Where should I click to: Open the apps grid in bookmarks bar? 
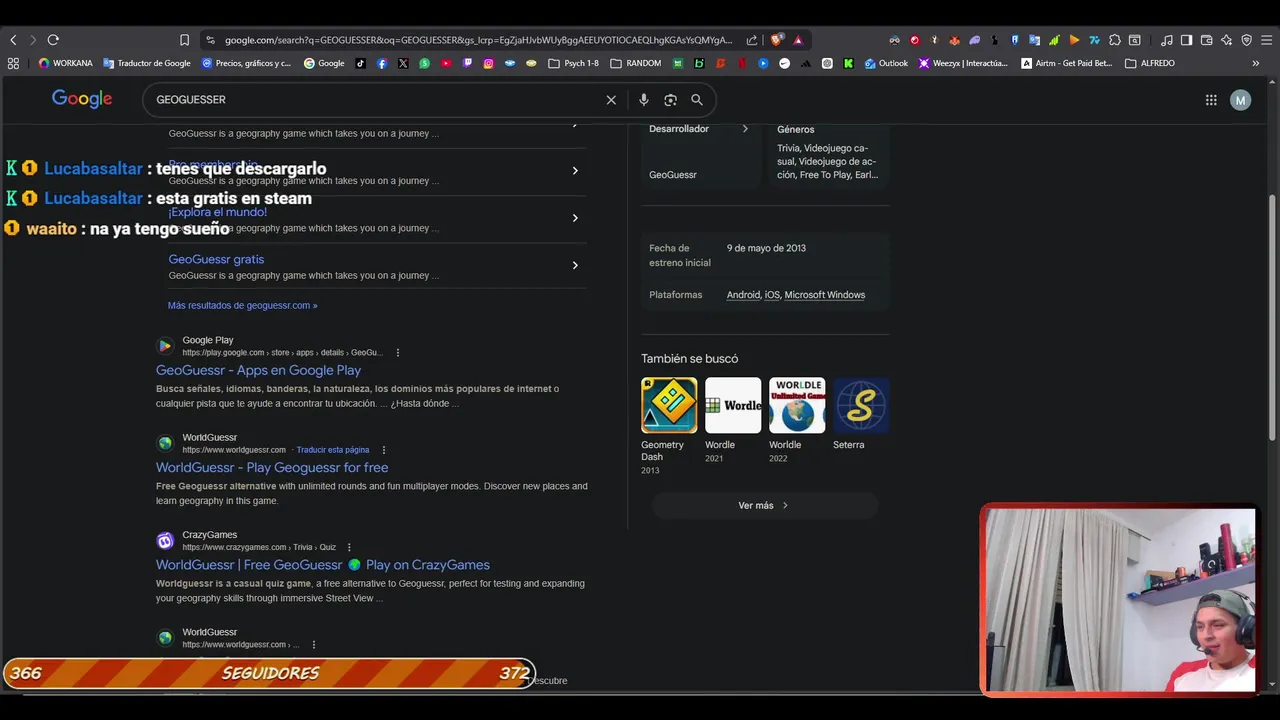click(13, 63)
